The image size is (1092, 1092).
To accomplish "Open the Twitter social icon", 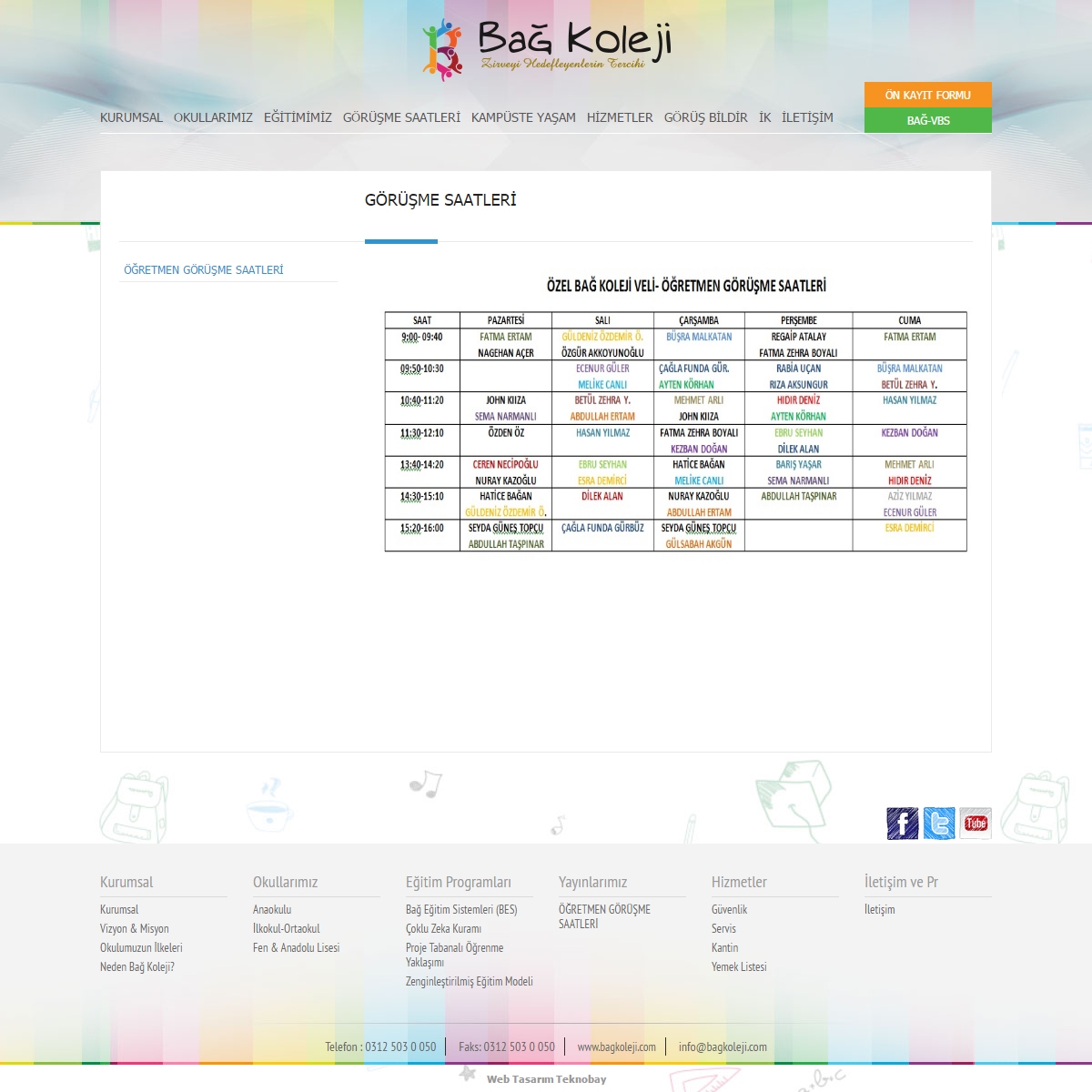I will point(939,823).
